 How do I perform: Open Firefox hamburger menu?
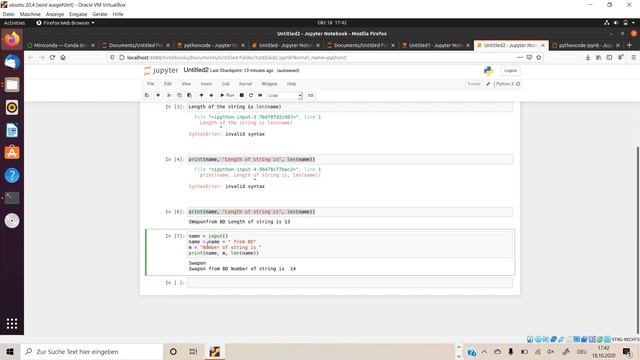[x=633, y=58]
